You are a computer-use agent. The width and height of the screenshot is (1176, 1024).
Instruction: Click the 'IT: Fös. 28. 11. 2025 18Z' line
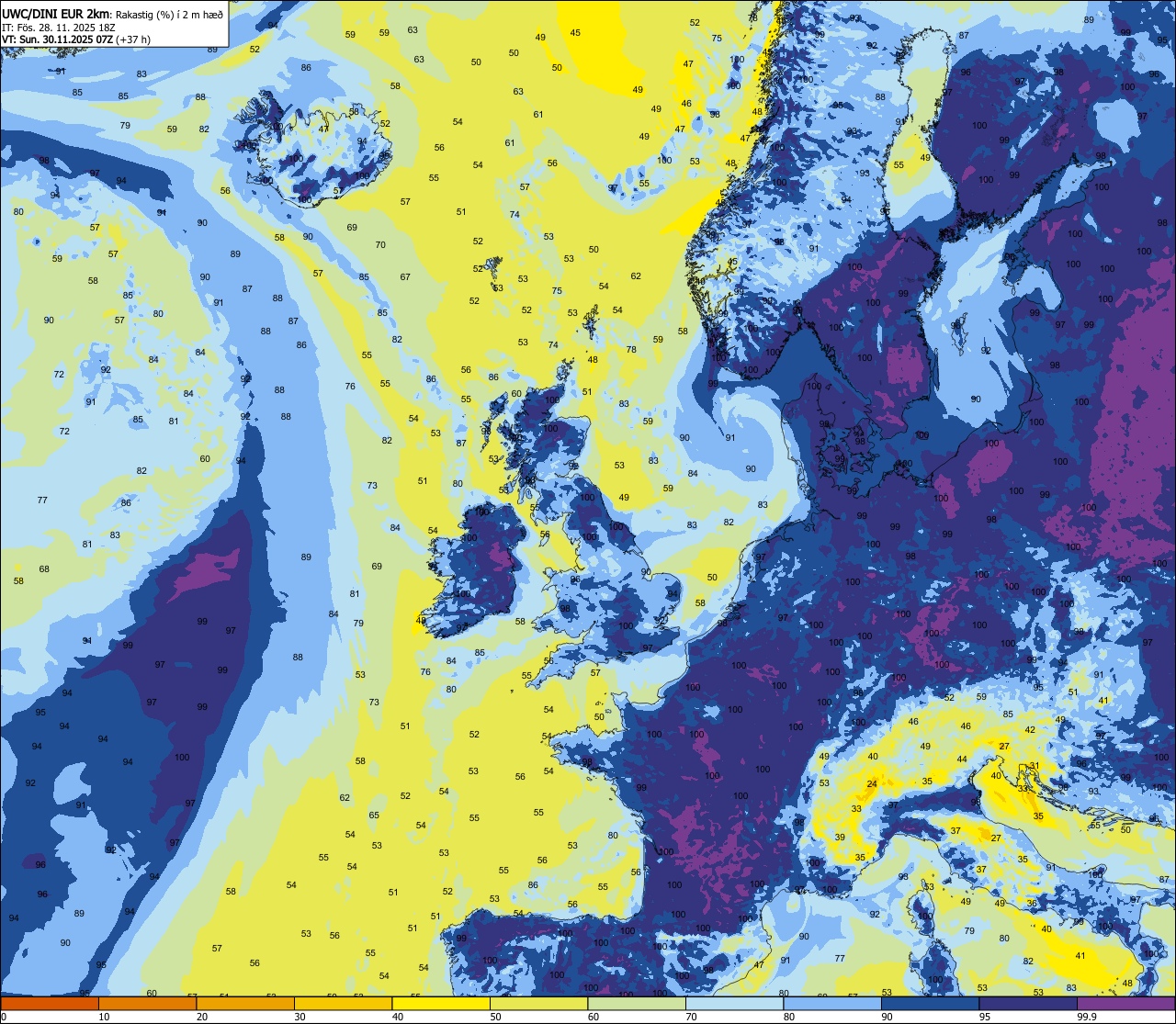tap(58, 28)
